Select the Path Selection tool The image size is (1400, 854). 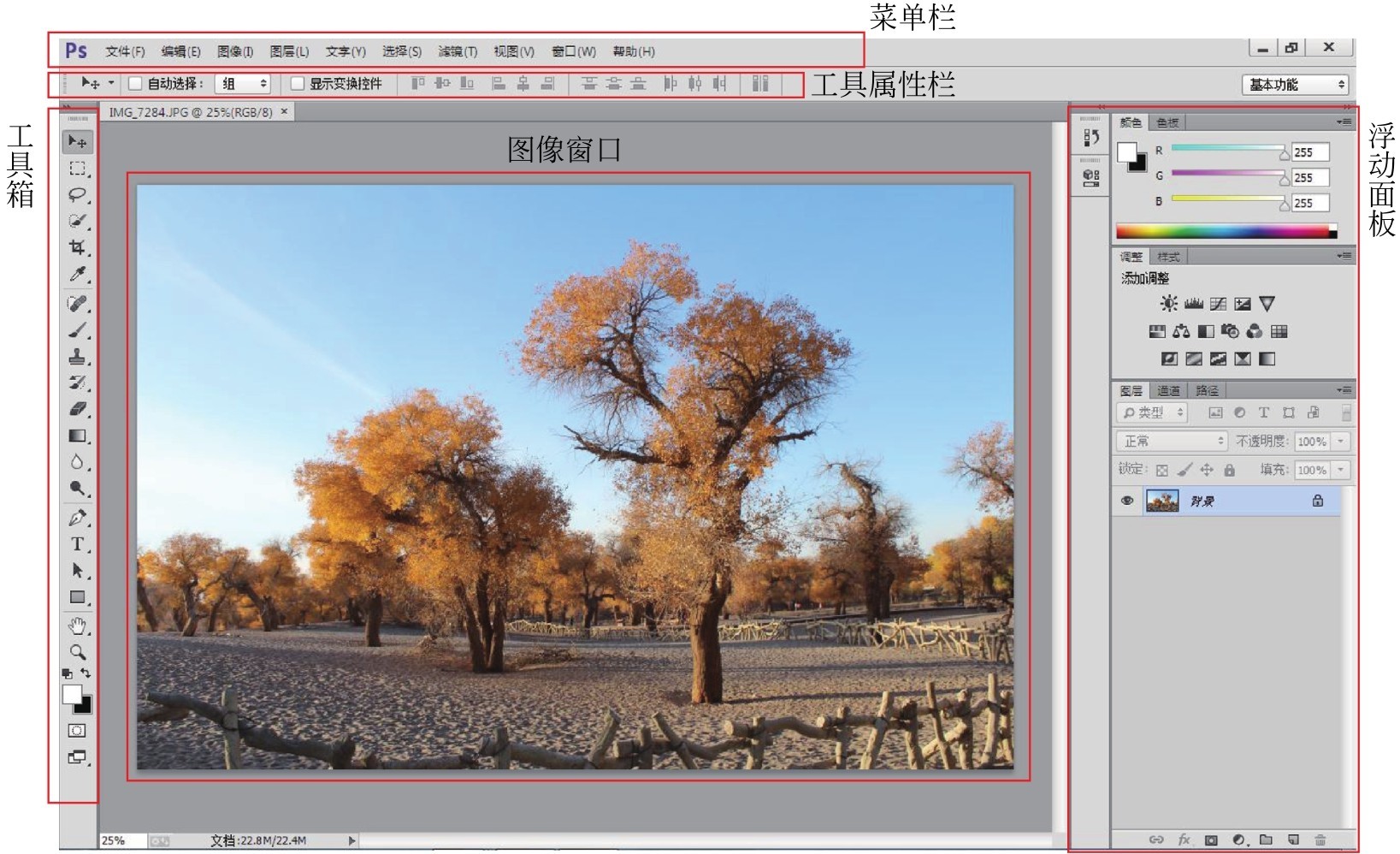click(x=78, y=571)
